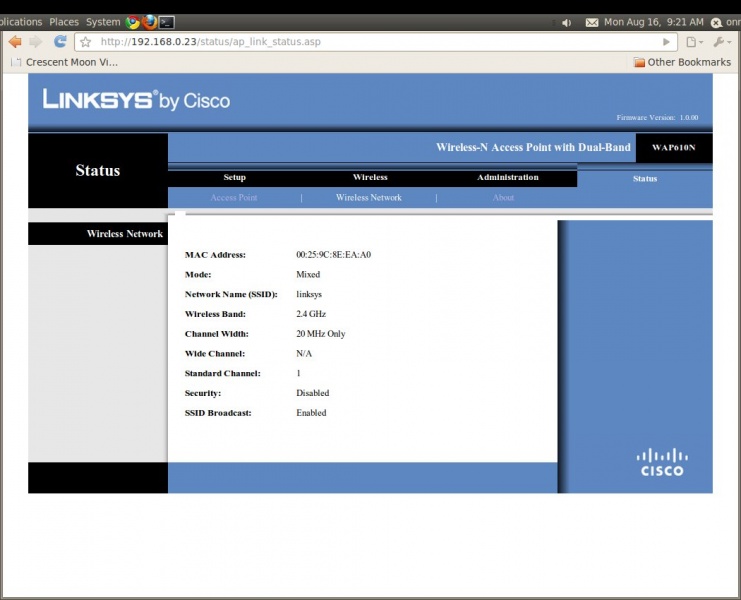
Task: Open the wrench tools menu
Action: 722,42
